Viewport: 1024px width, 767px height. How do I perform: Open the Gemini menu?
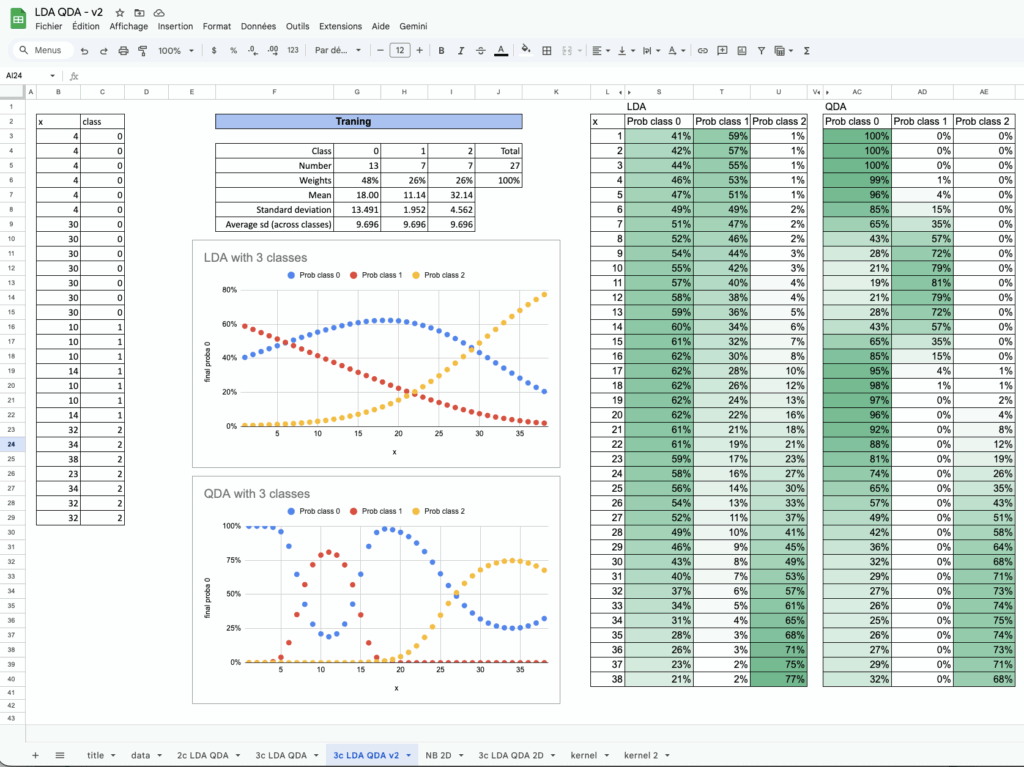(x=413, y=26)
